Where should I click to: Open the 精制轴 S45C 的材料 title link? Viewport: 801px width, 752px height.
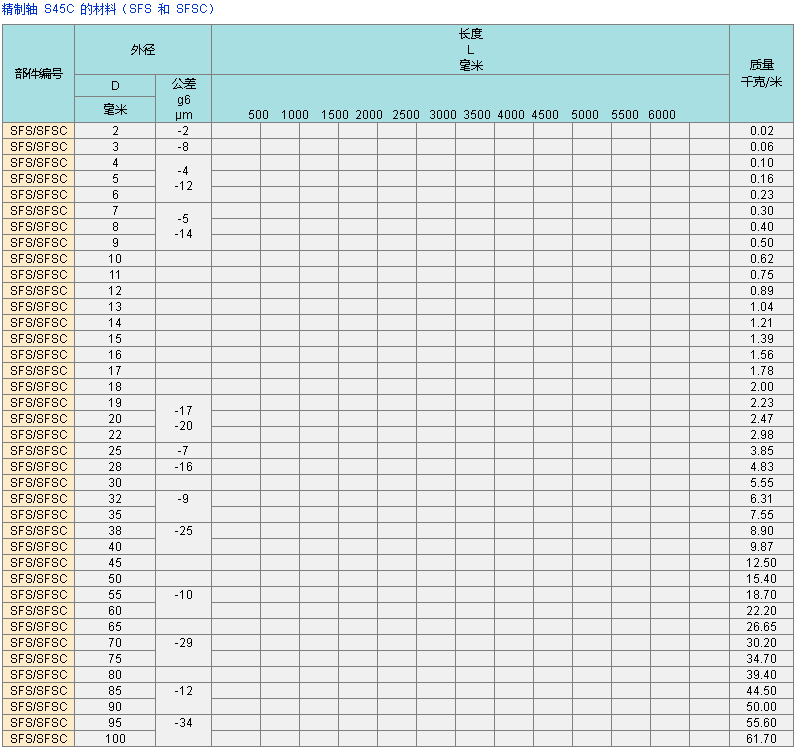108,9
